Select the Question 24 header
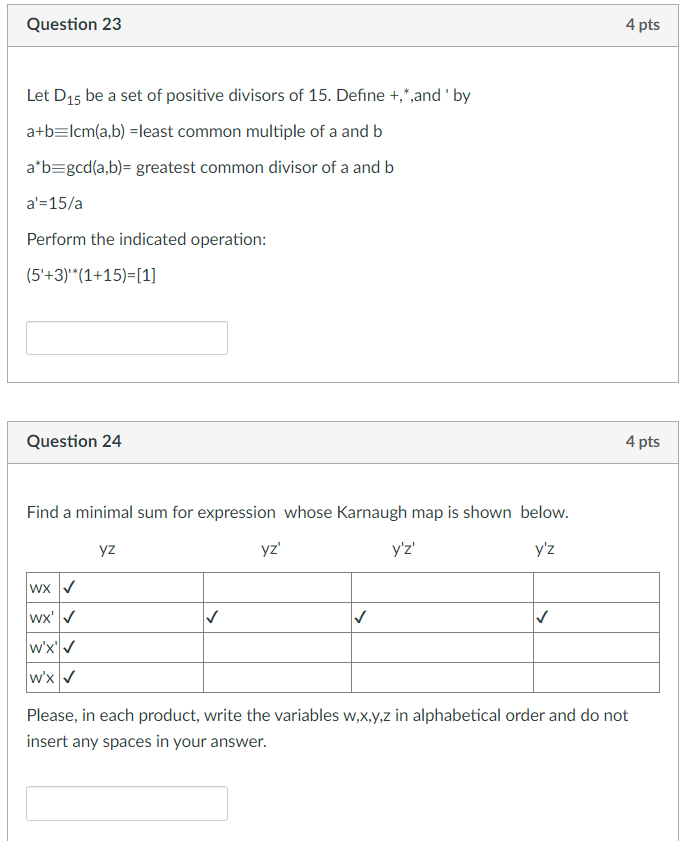This screenshot has height=841, width=700. point(74,440)
